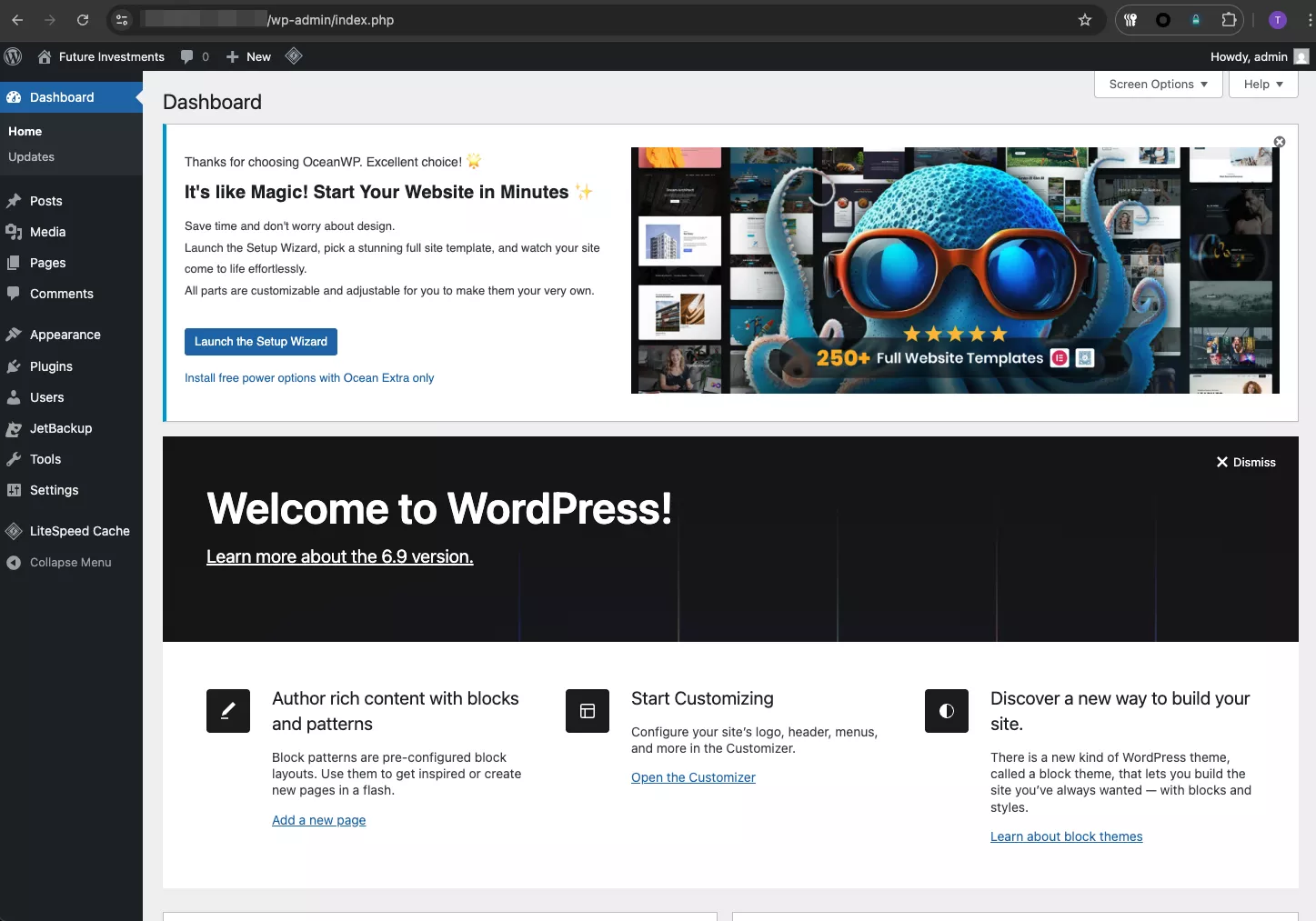Open the Comments section from sidebar

[59, 294]
